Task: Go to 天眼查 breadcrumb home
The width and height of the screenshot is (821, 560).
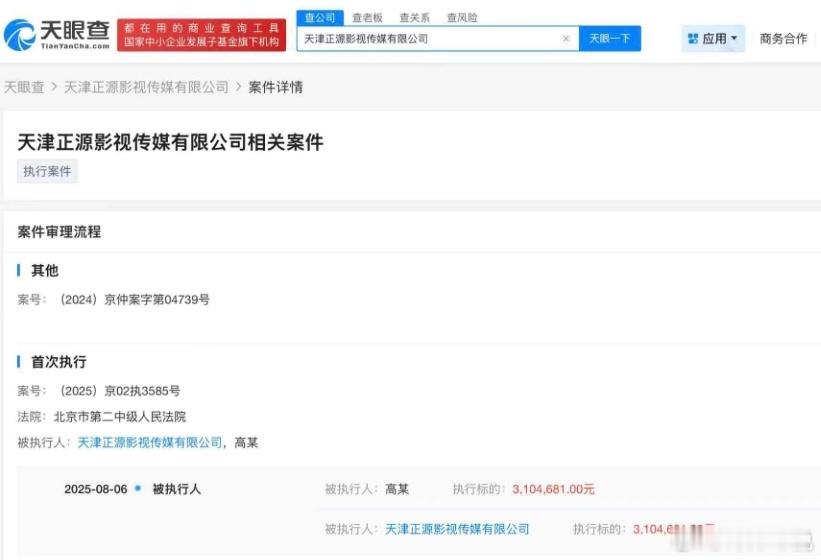Action: [x=24, y=87]
